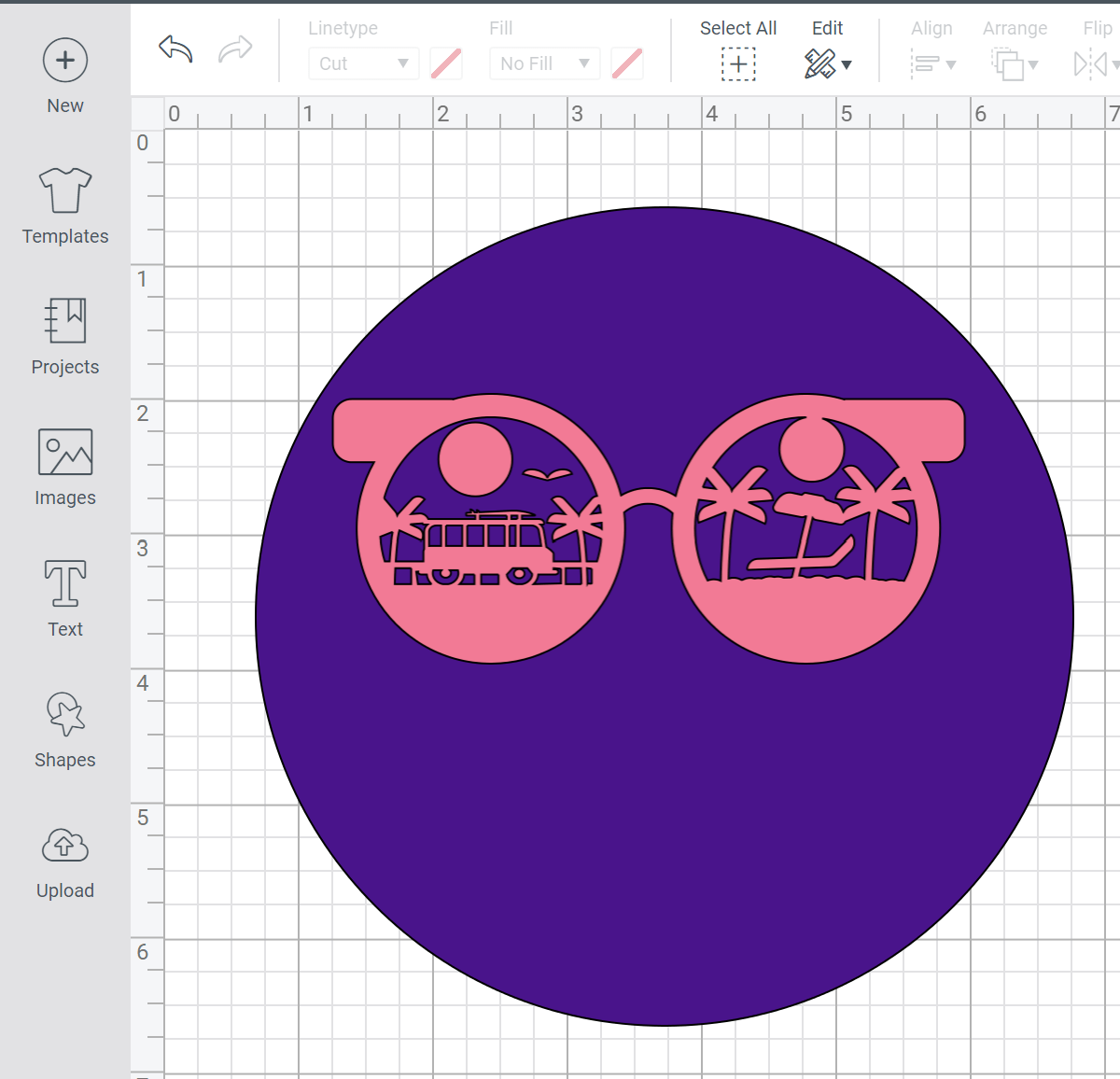The image size is (1120, 1079).
Task: Open the Align options
Action: tap(932, 63)
